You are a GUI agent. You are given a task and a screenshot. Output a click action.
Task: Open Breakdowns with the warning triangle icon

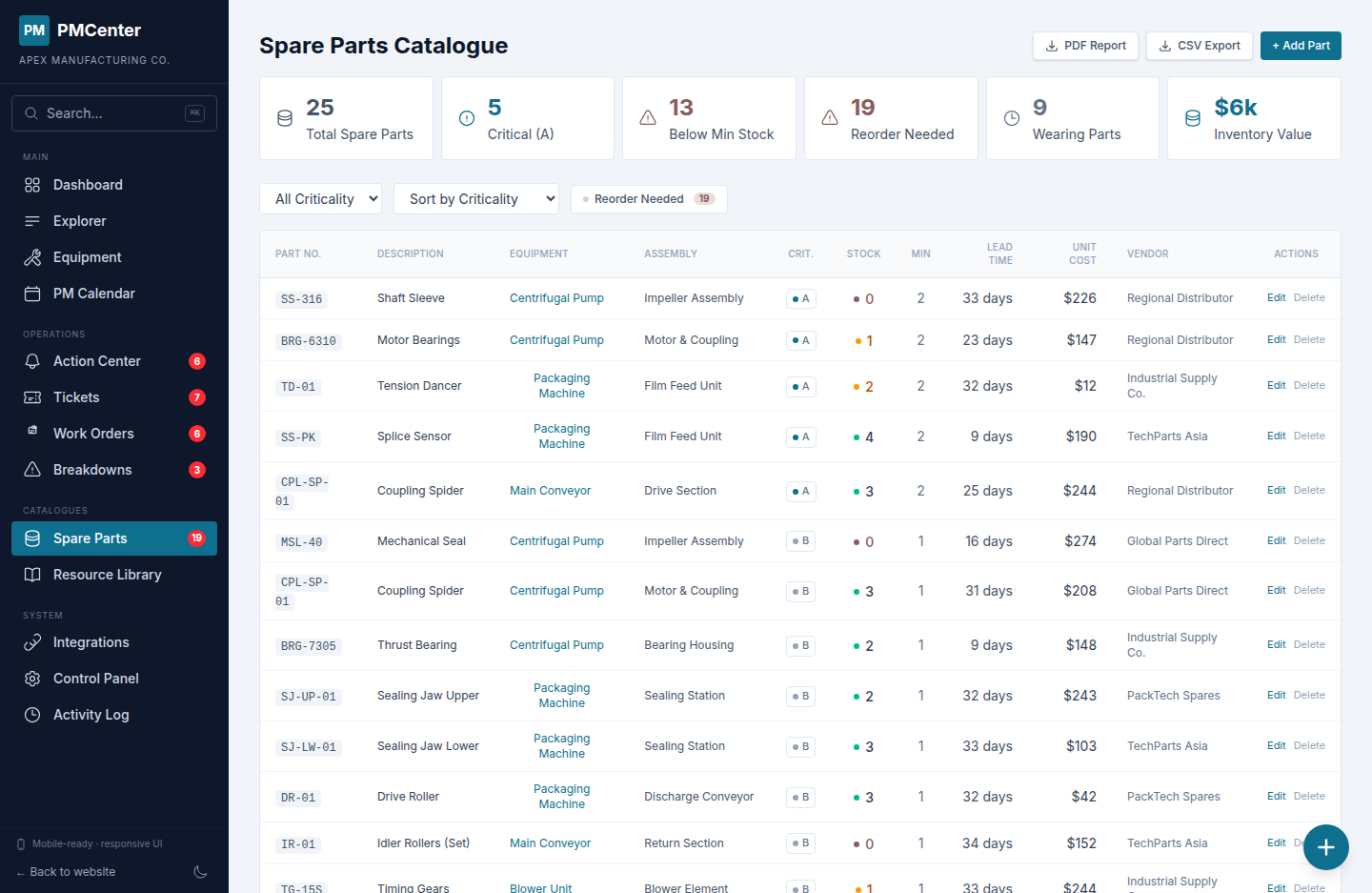tap(31, 469)
